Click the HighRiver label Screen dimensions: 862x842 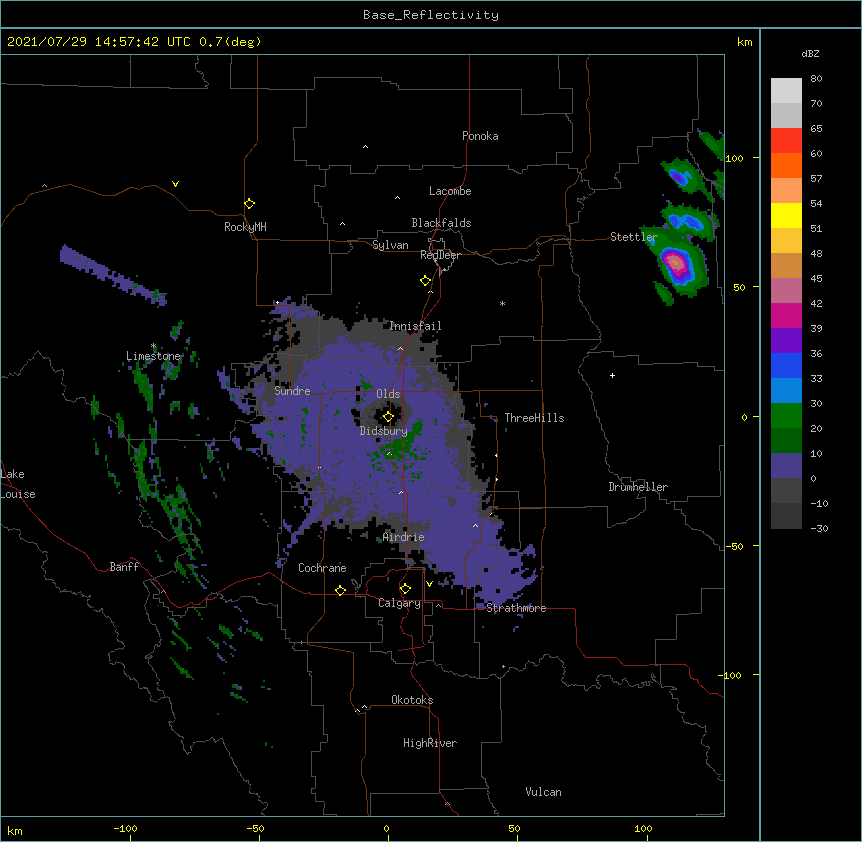(x=430, y=743)
